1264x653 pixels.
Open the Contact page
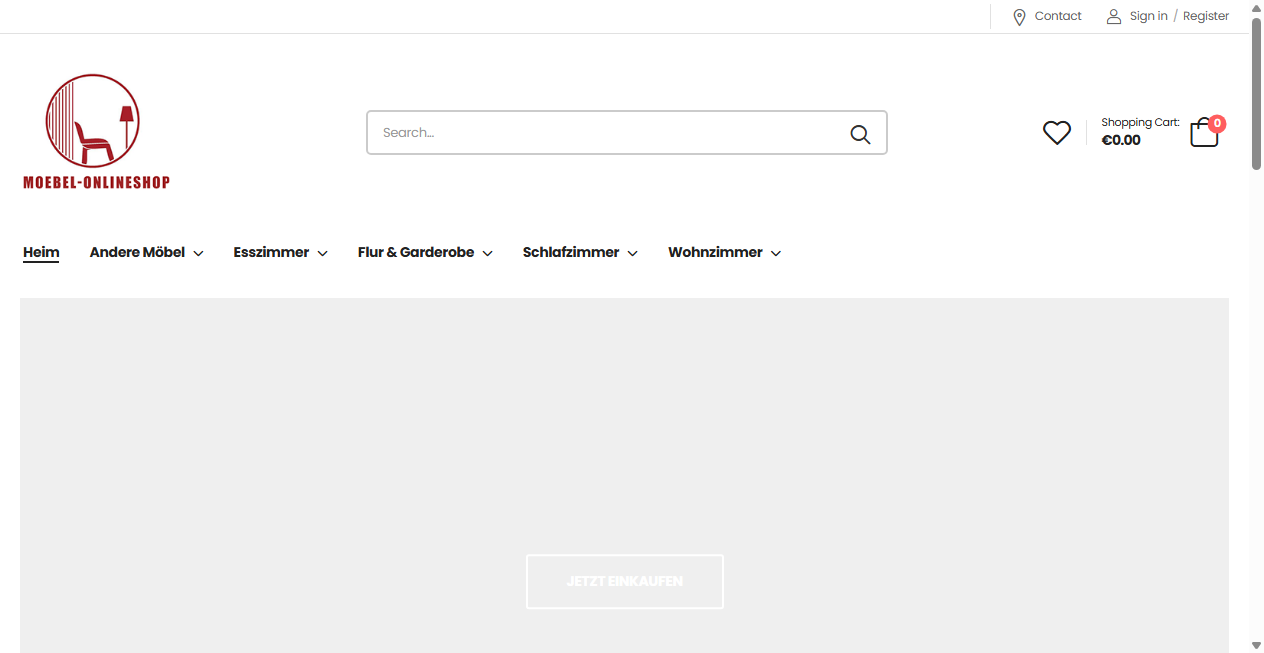[x=1058, y=16]
